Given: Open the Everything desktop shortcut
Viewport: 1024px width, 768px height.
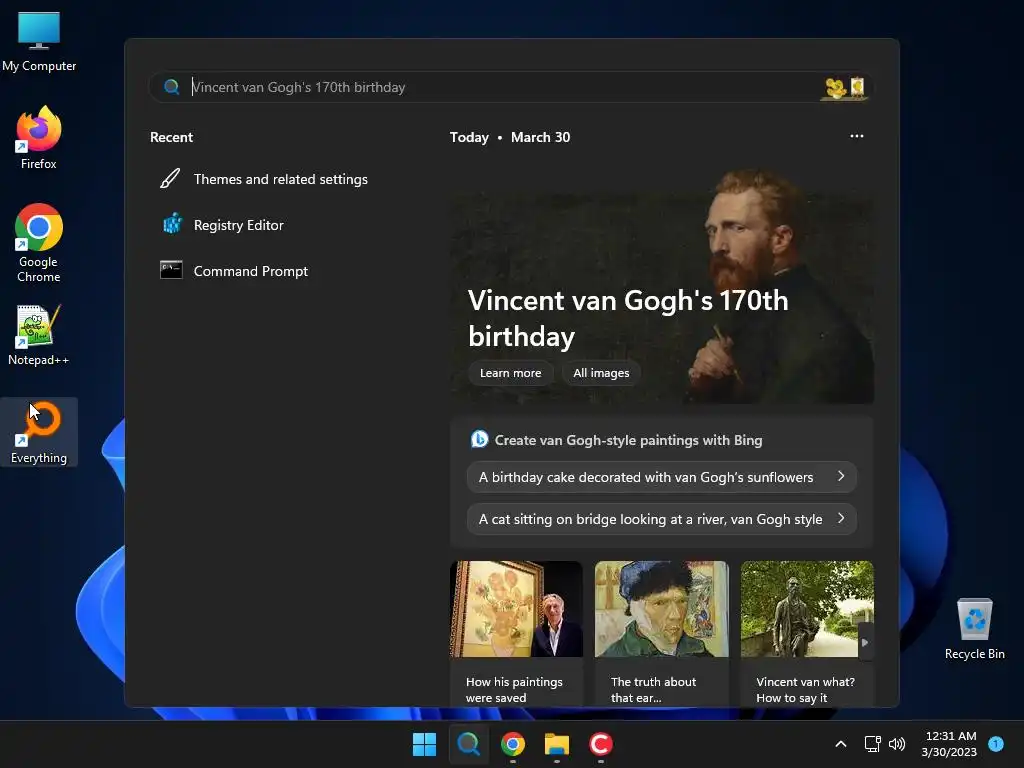Looking at the screenshot, I should pos(39,432).
